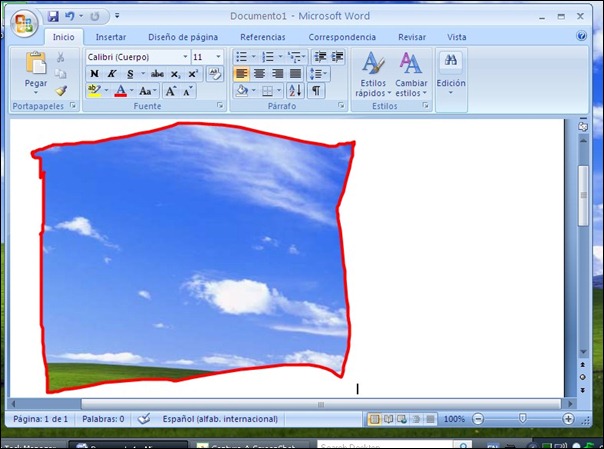Click the Pegar clipboard icon
Viewport: 604px width, 449px height.
36,63
